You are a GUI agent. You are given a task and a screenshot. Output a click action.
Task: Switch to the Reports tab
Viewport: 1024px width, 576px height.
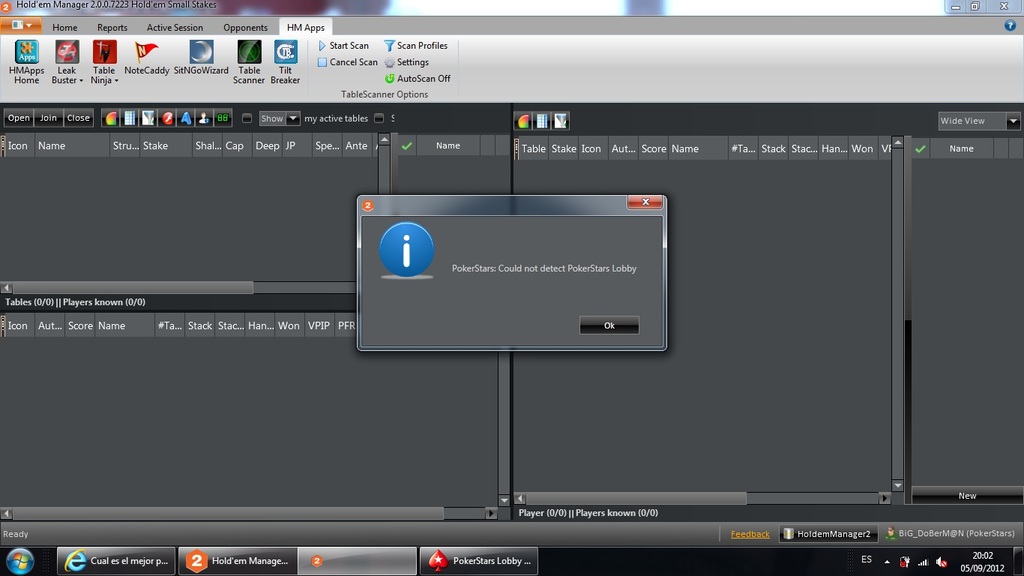coord(112,27)
